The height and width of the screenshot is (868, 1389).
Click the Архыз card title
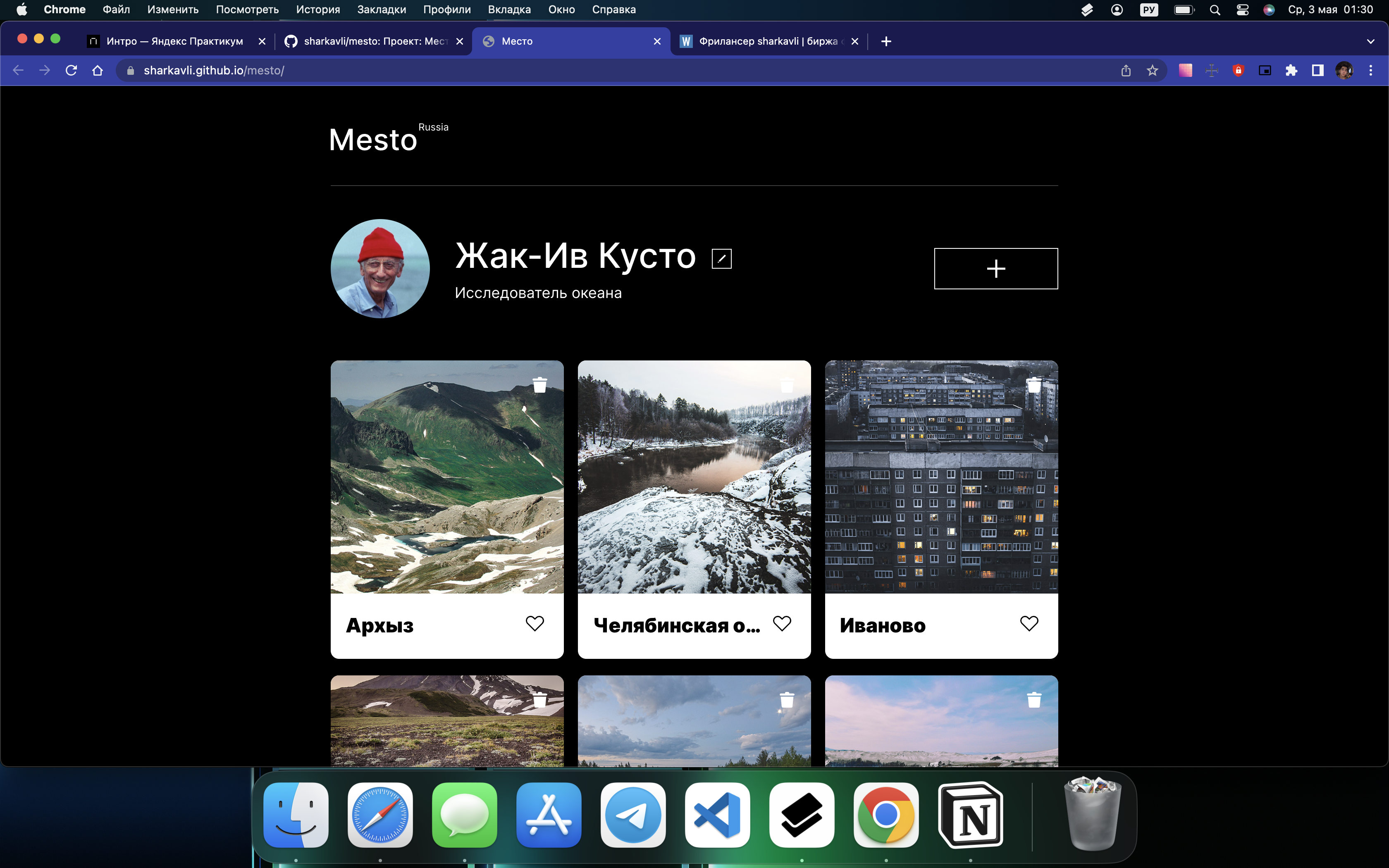[379, 625]
